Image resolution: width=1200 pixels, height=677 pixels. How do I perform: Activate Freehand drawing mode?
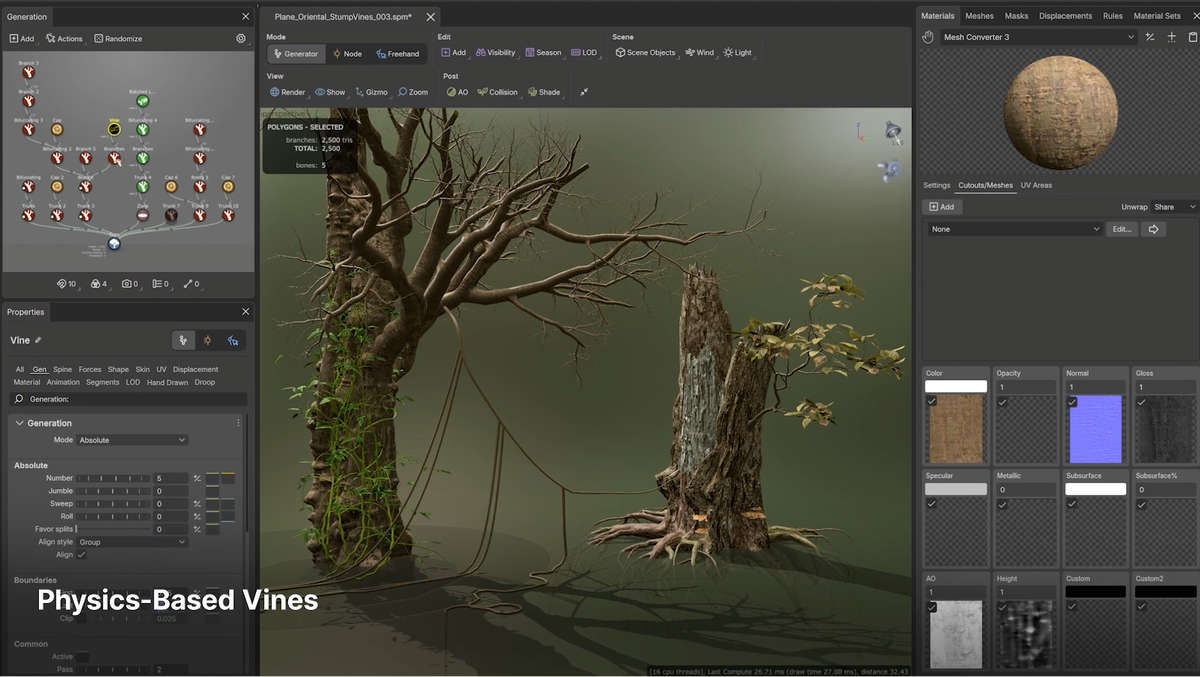pyautogui.click(x=398, y=53)
